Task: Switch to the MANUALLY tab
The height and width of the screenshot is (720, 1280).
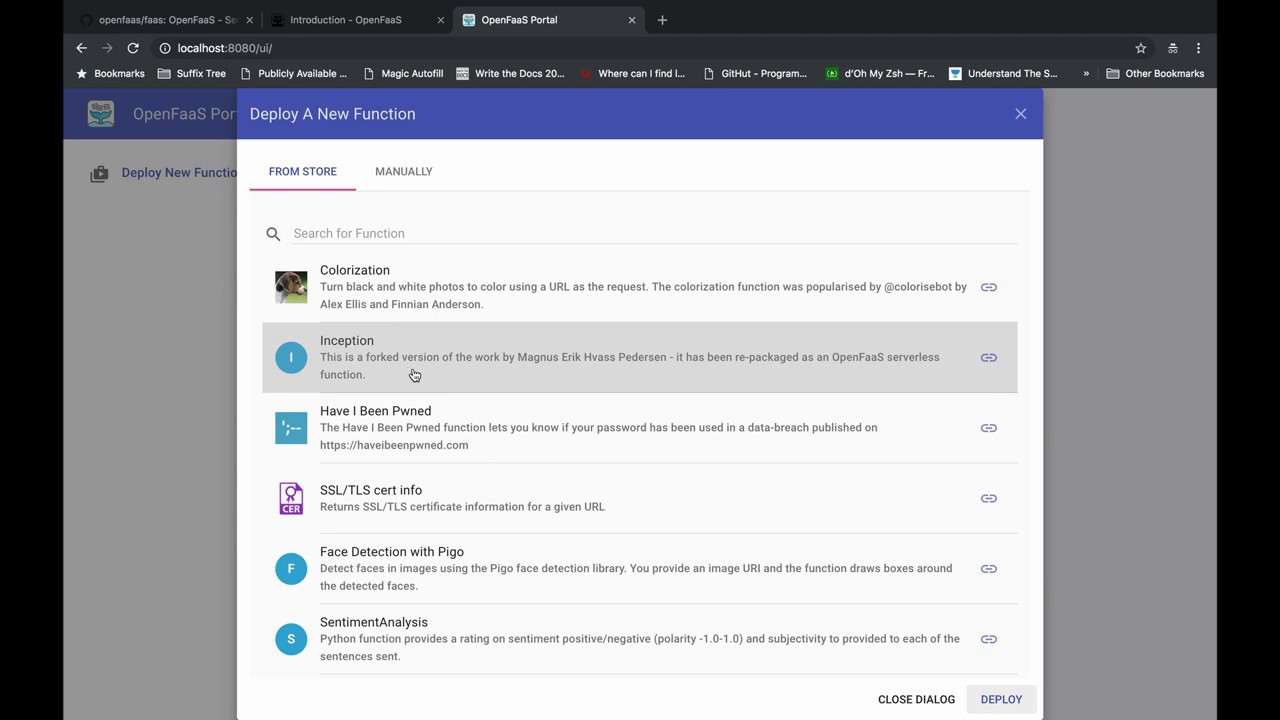Action: [404, 172]
